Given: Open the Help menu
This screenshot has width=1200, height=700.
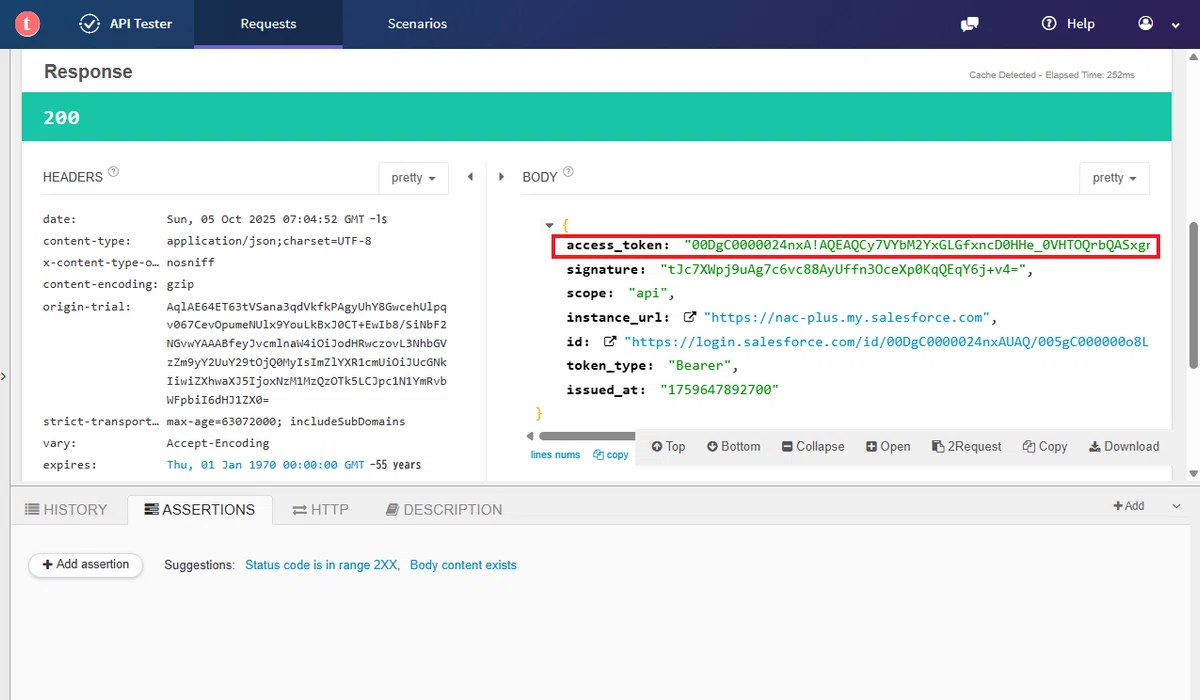Looking at the screenshot, I should coord(1068,24).
